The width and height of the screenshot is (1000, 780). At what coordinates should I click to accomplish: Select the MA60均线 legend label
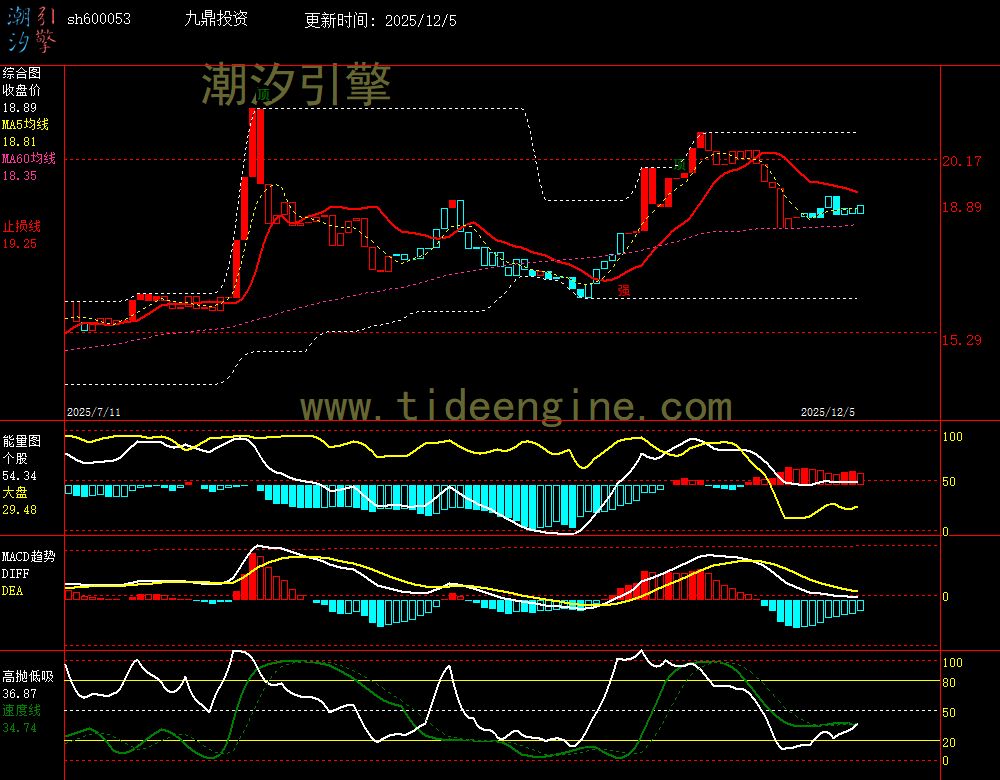pyautogui.click(x=28, y=159)
